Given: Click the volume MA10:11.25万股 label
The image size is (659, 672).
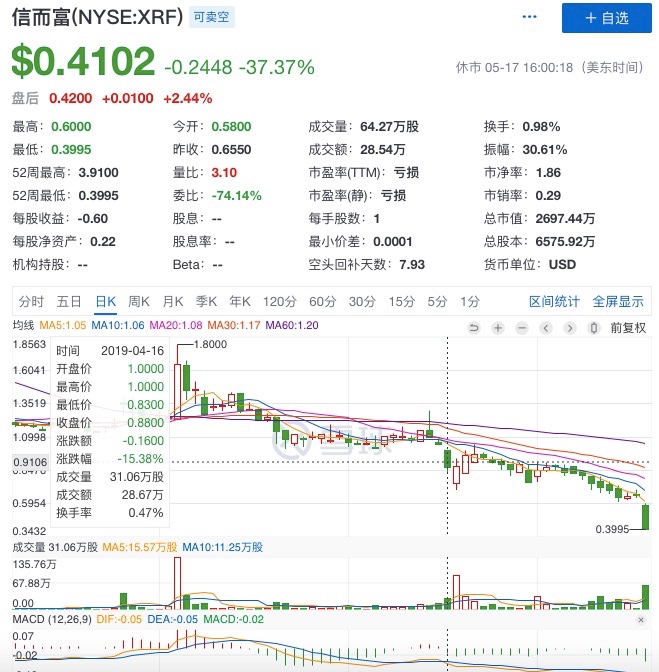Looking at the screenshot, I should [222, 548].
